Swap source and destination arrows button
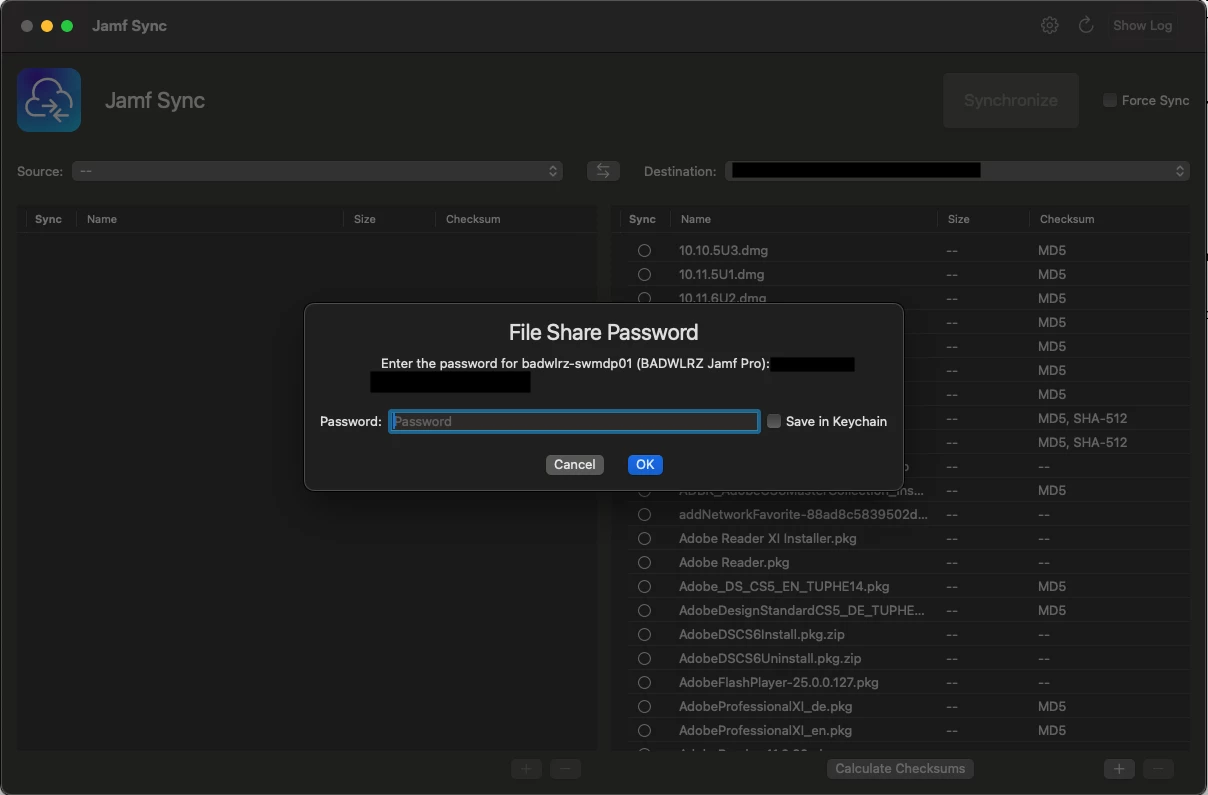This screenshot has height=795, width=1208. 603,171
